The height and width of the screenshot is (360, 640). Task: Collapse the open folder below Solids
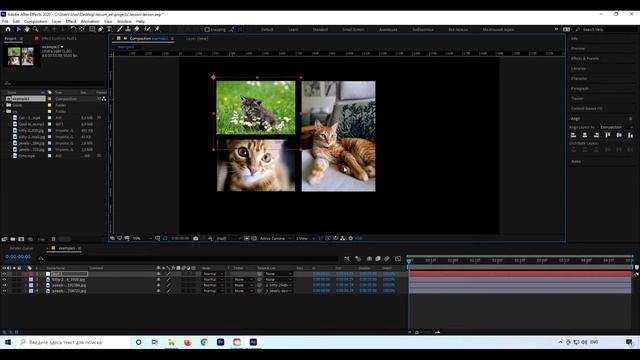click(3, 111)
